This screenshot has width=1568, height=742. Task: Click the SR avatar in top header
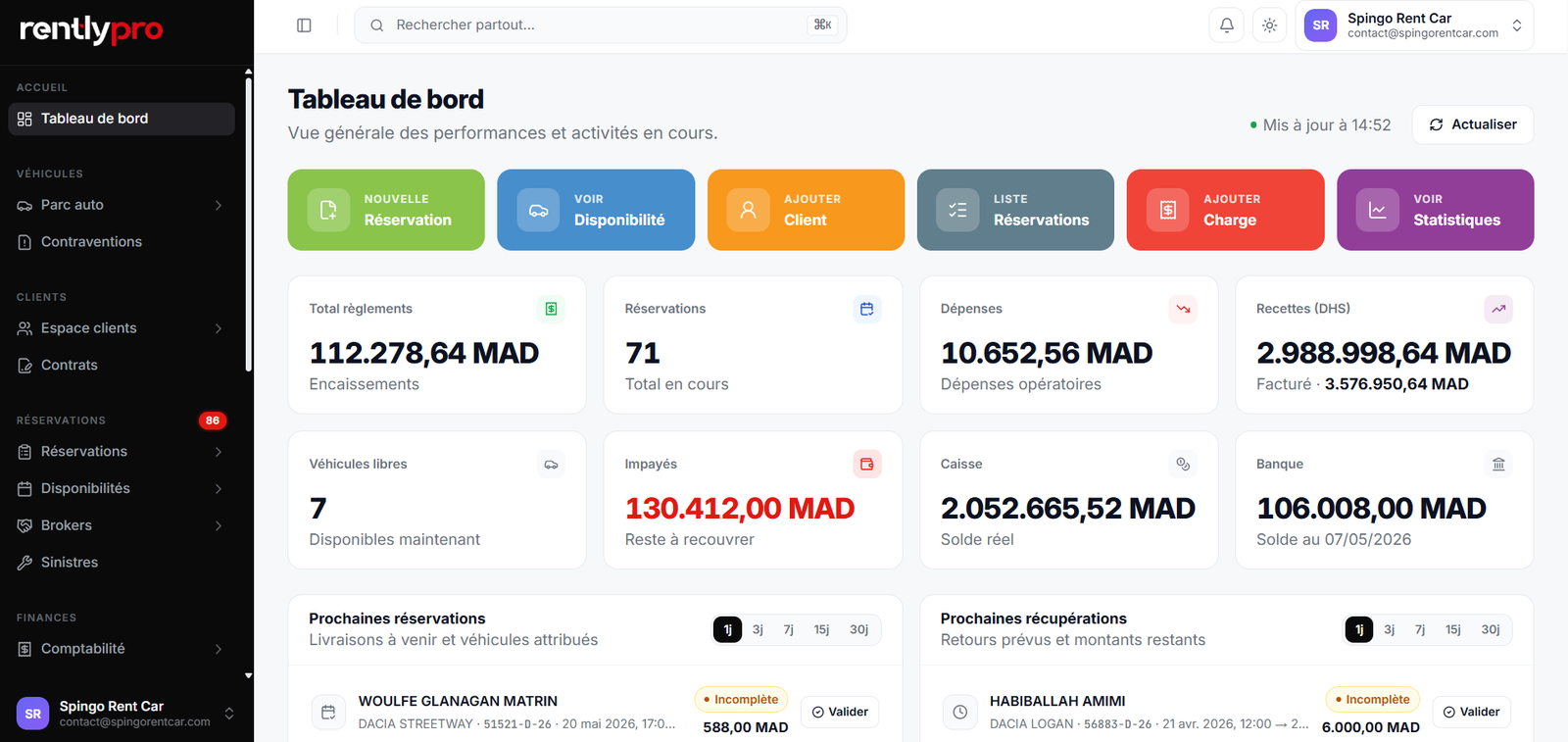click(x=1320, y=25)
